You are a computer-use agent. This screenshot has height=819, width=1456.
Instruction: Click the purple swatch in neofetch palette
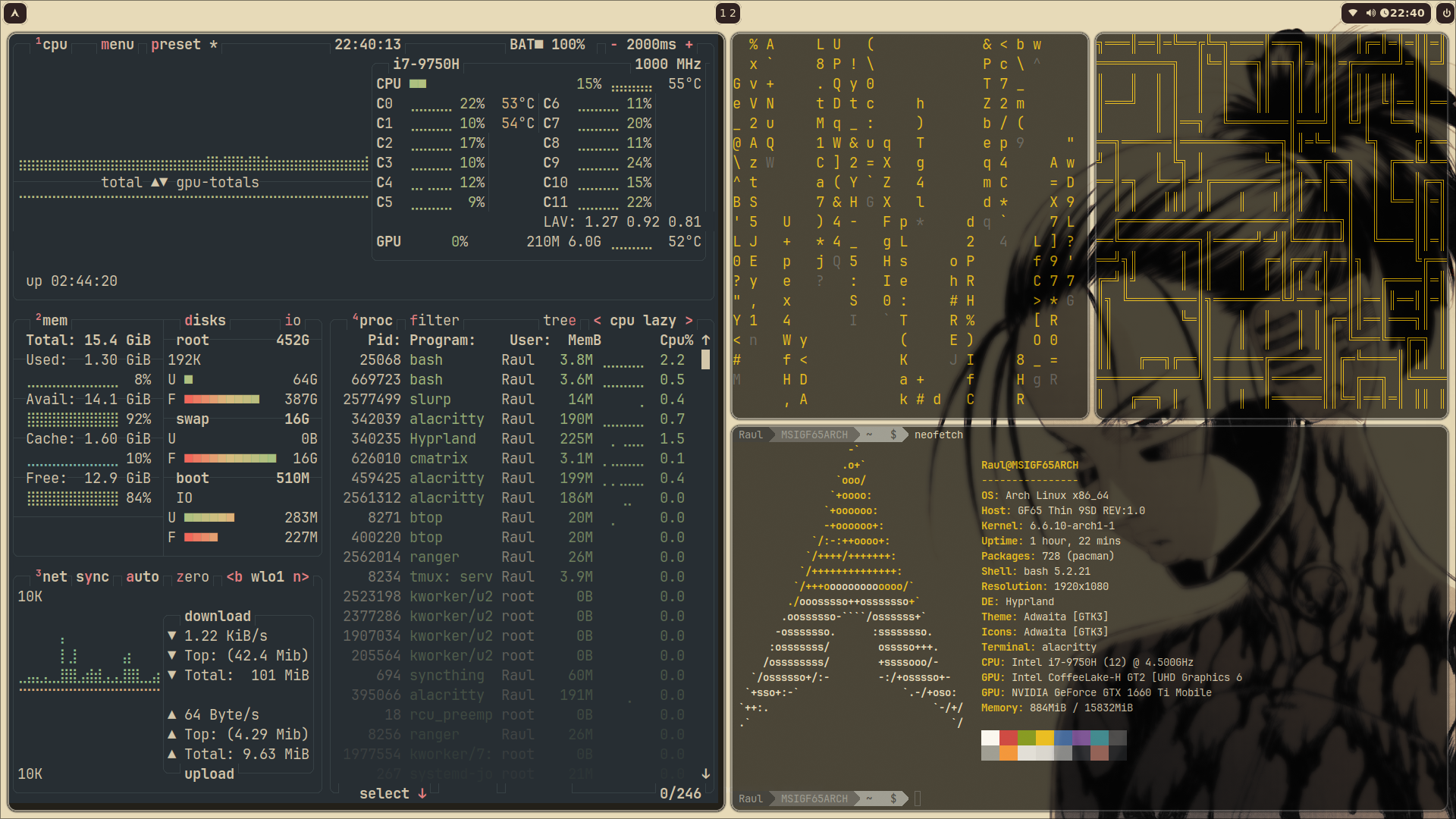pyautogui.click(x=1081, y=738)
